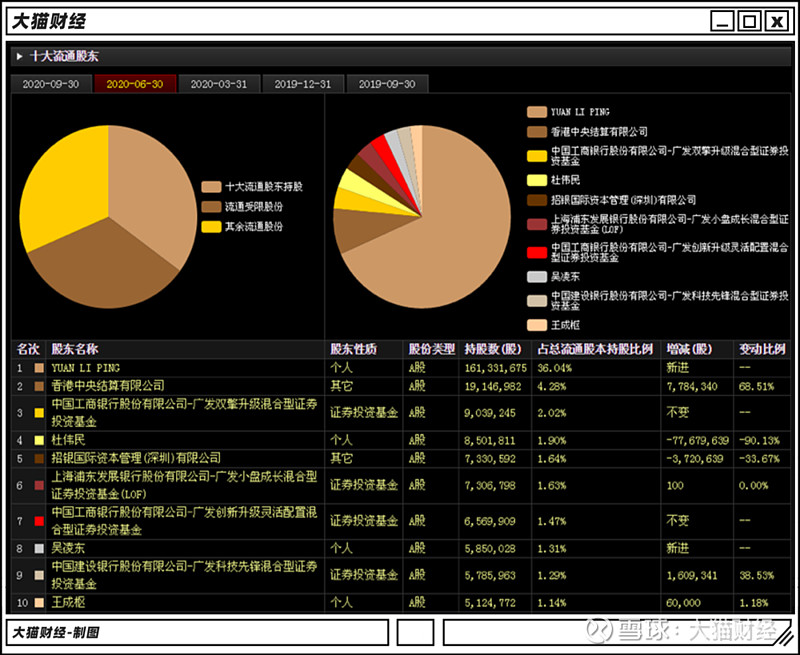Click the 王成枢 legend swatch

coord(537,325)
